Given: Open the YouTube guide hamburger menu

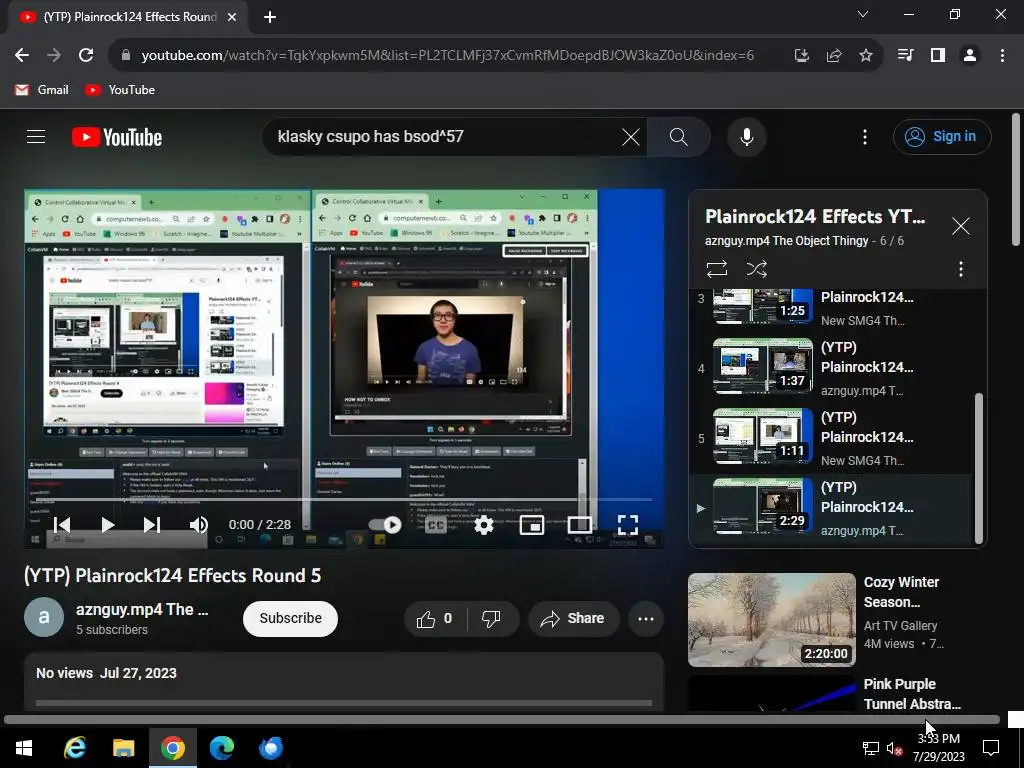Looking at the screenshot, I should 36,136.
